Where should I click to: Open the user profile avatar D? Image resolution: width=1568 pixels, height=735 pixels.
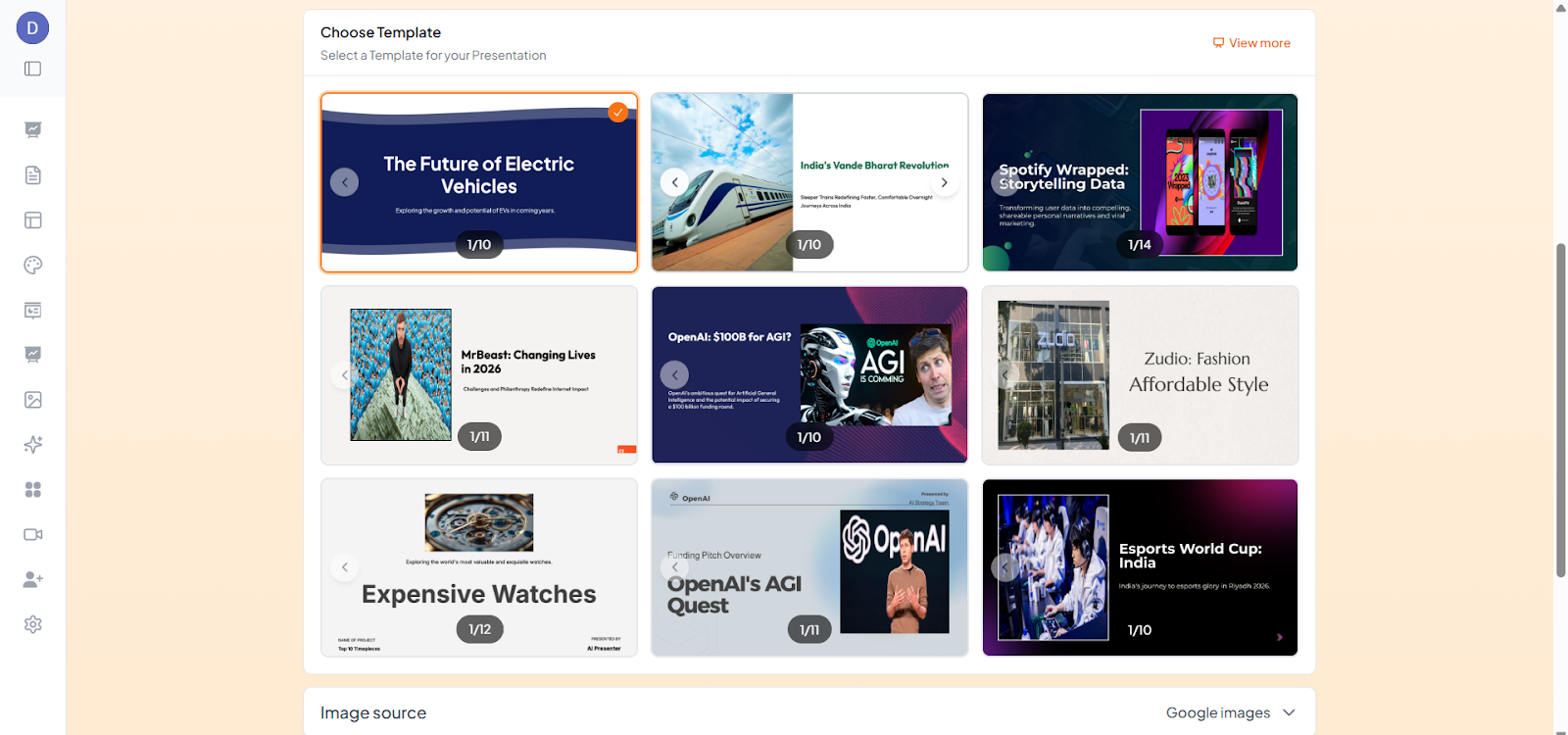click(32, 28)
